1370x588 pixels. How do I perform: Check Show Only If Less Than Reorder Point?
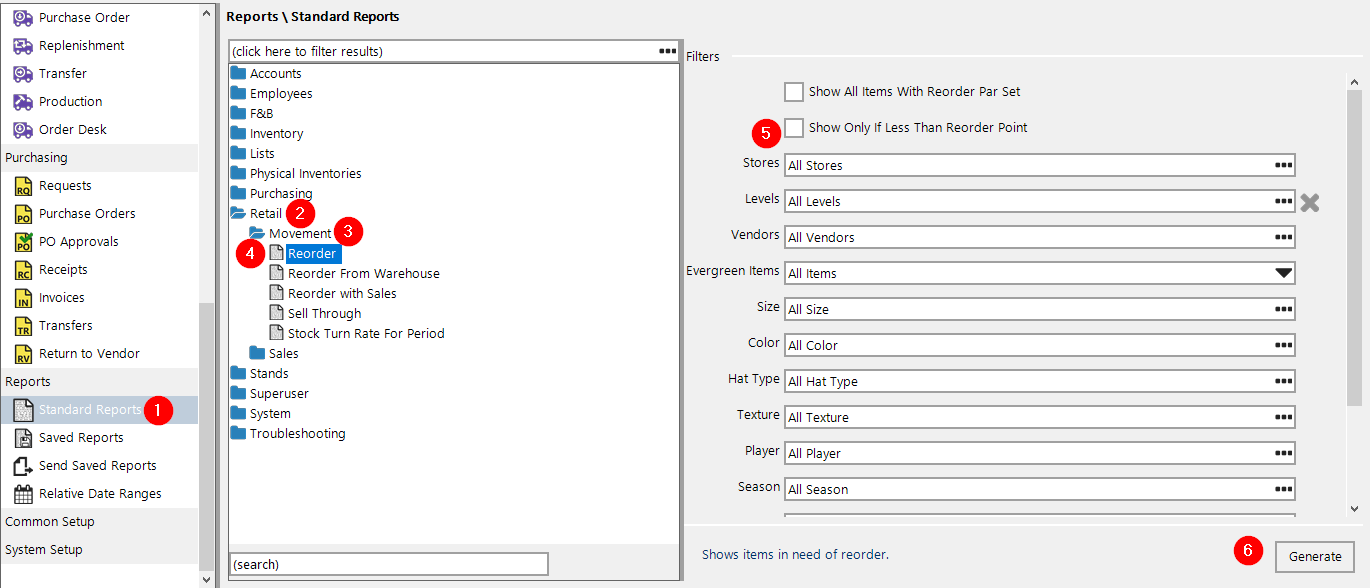794,128
